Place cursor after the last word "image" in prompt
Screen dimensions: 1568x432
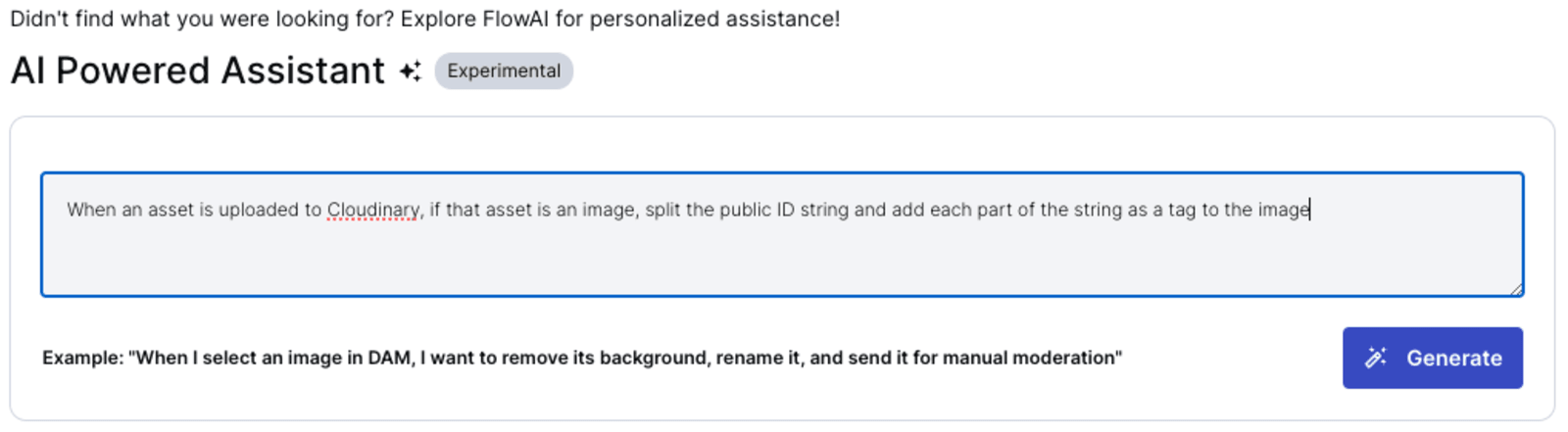click(1310, 210)
